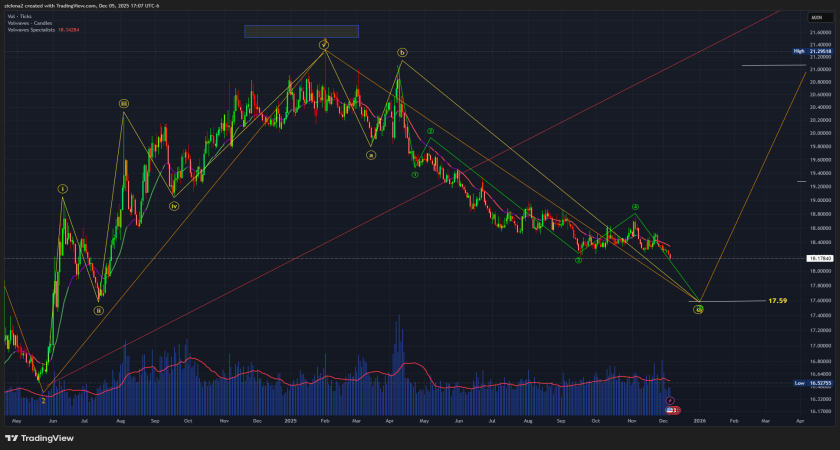The image size is (840, 450).
Task: Click the purple lightning event marker icon
Action: click(x=670, y=400)
